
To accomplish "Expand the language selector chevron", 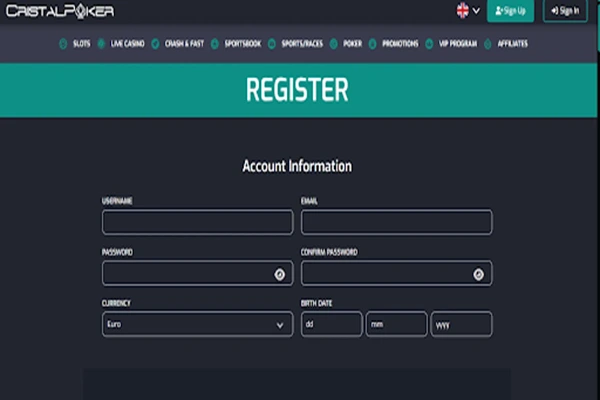I will (x=476, y=11).
